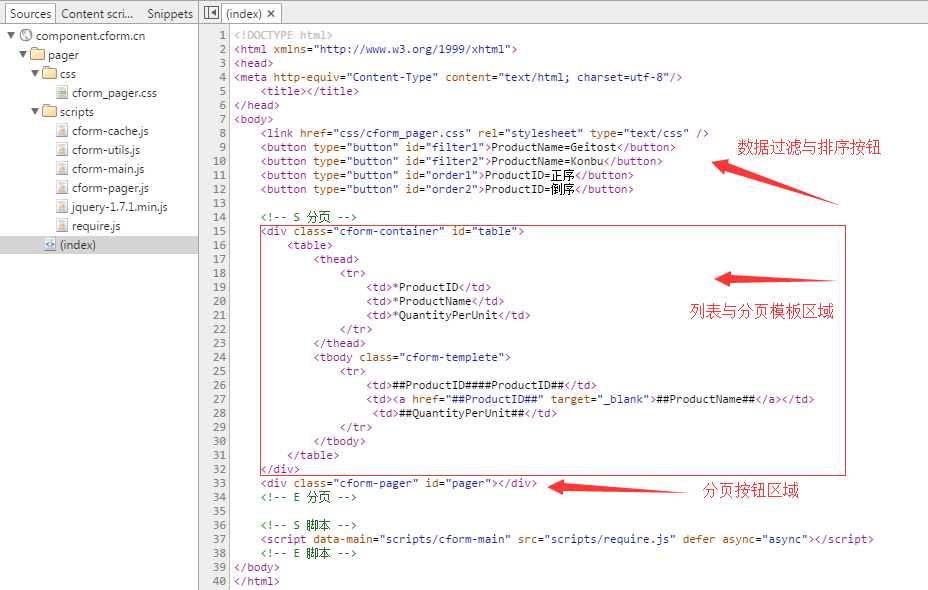This screenshot has height=590, width=928.
Task: Open cform-pager.js file
Action: pyautogui.click(x=111, y=188)
